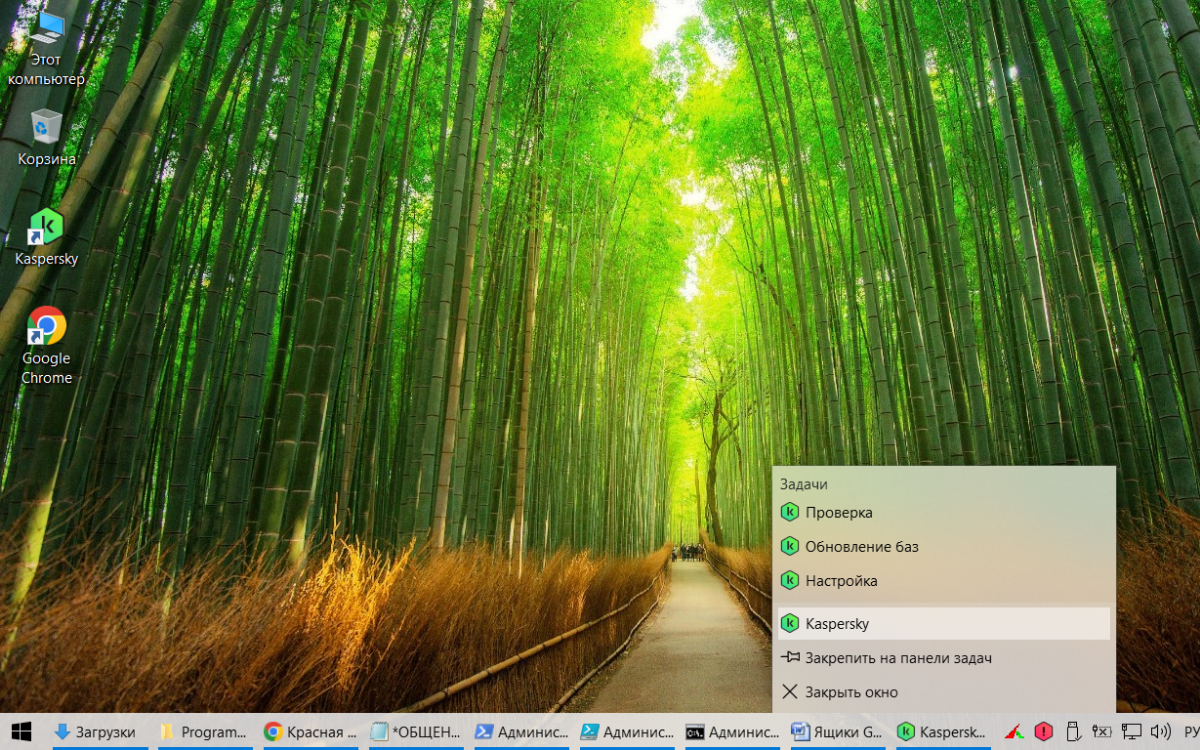The height and width of the screenshot is (750, 1200).
Task: Click the network tray icon
Action: pyautogui.click(x=1131, y=732)
